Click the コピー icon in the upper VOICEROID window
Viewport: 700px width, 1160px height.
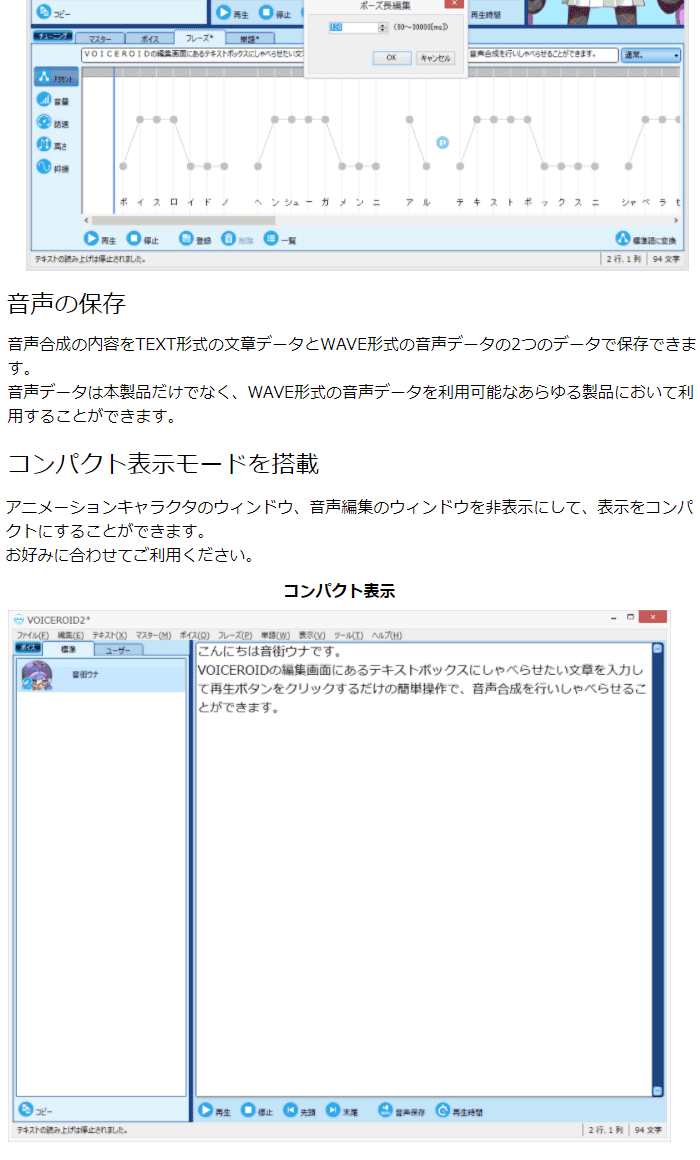click(44, 12)
